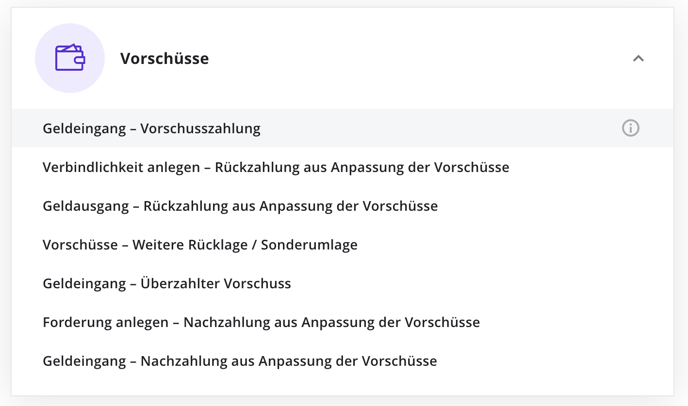Click the circular lavender icon badge
The height and width of the screenshot is (406, 688).
[x=70, y=58]
